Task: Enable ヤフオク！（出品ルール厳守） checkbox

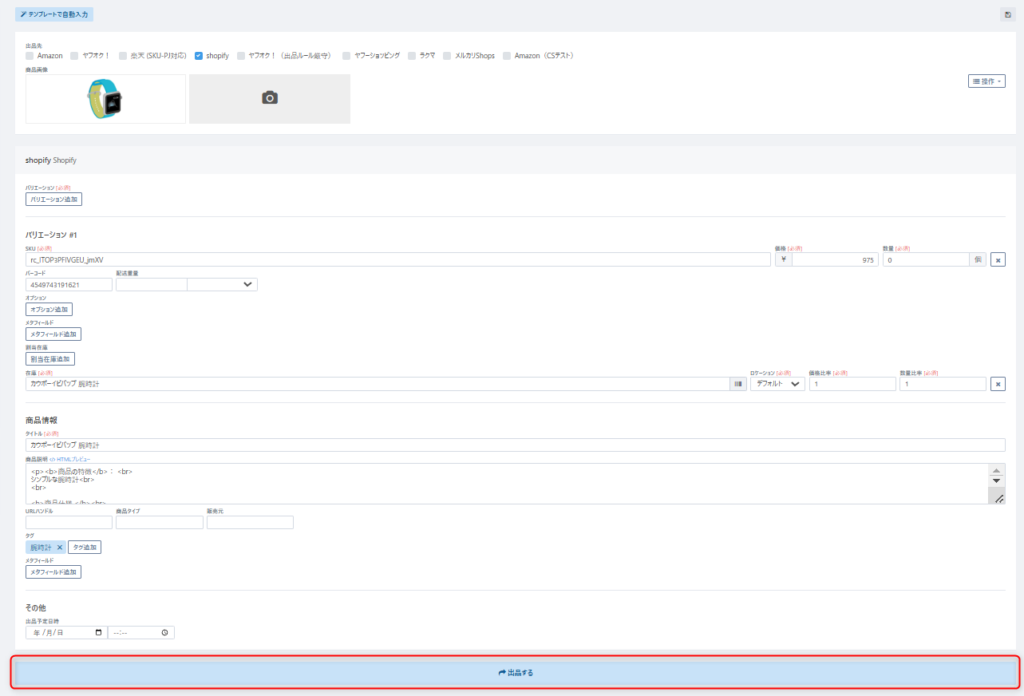Action: 241,56
